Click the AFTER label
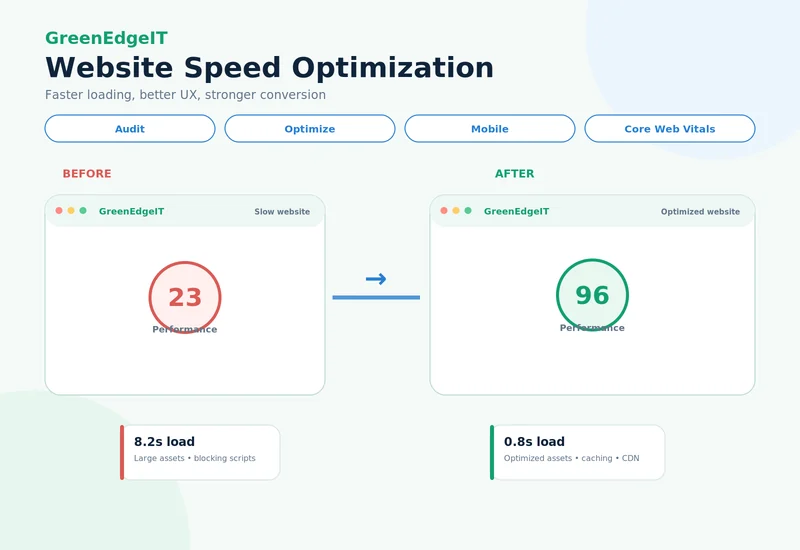The image size is (800, 550). pos(514,173)
